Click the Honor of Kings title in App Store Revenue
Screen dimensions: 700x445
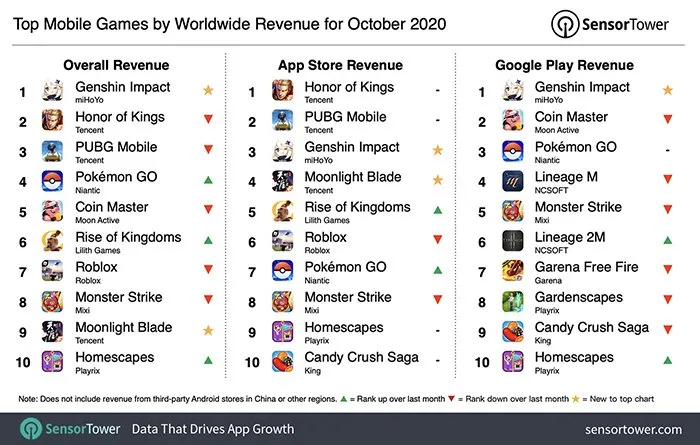[348, 87]
